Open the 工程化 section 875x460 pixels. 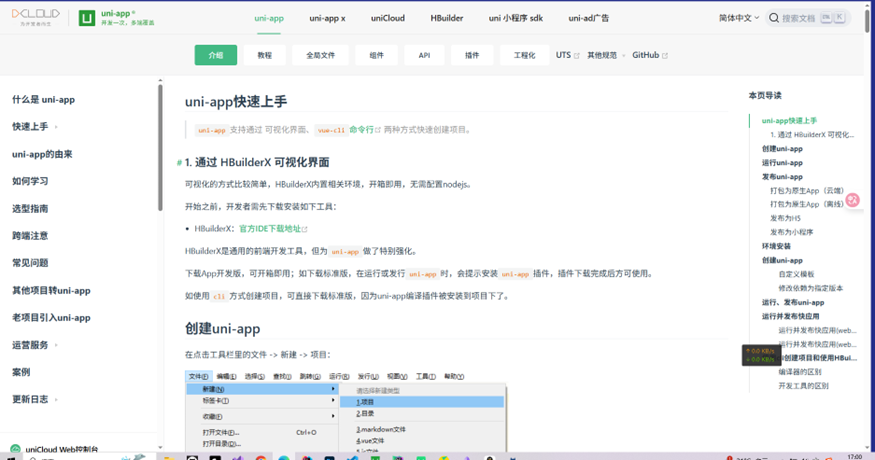point(525,55)
